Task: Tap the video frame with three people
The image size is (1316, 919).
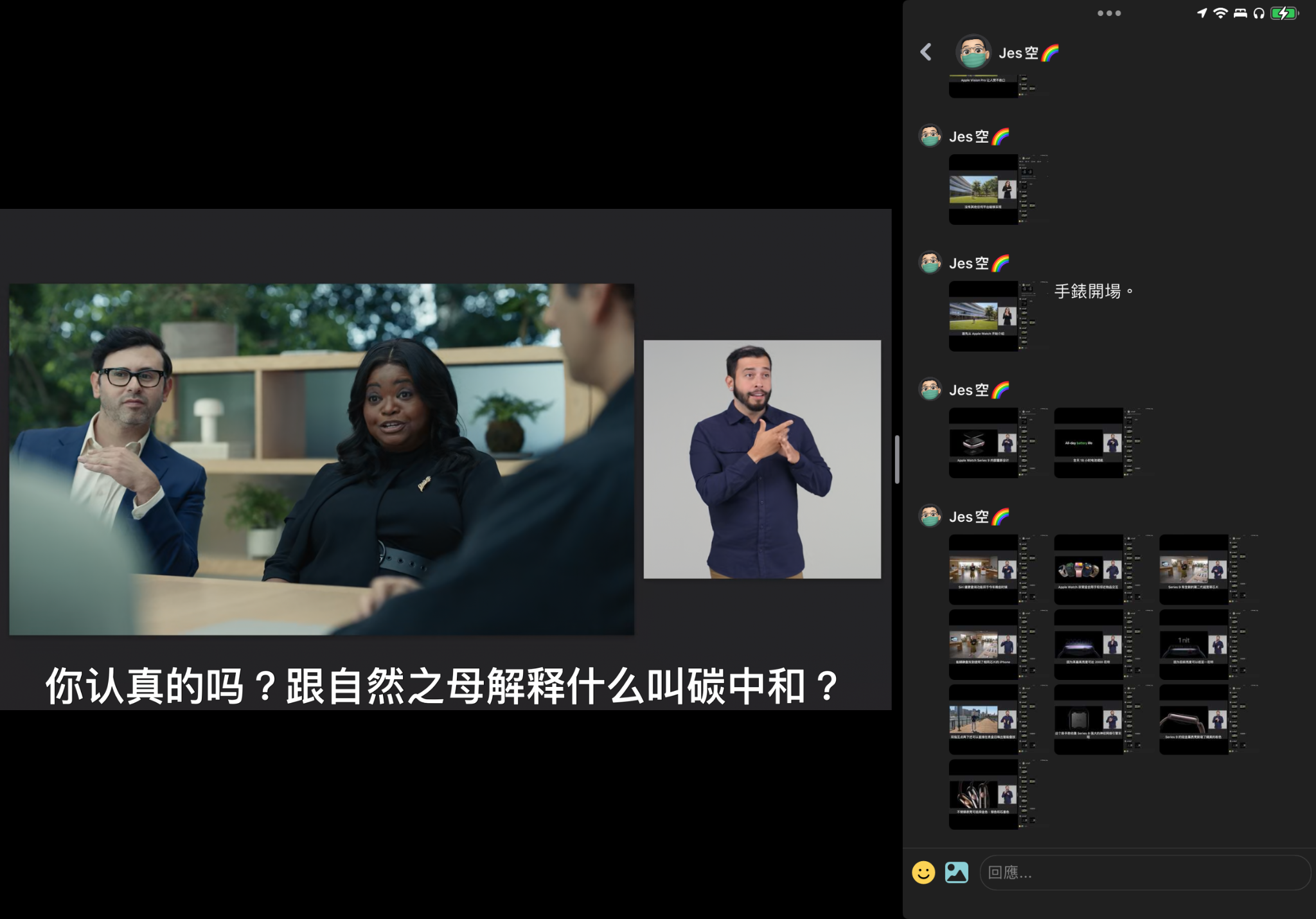Action: [321, 459]
